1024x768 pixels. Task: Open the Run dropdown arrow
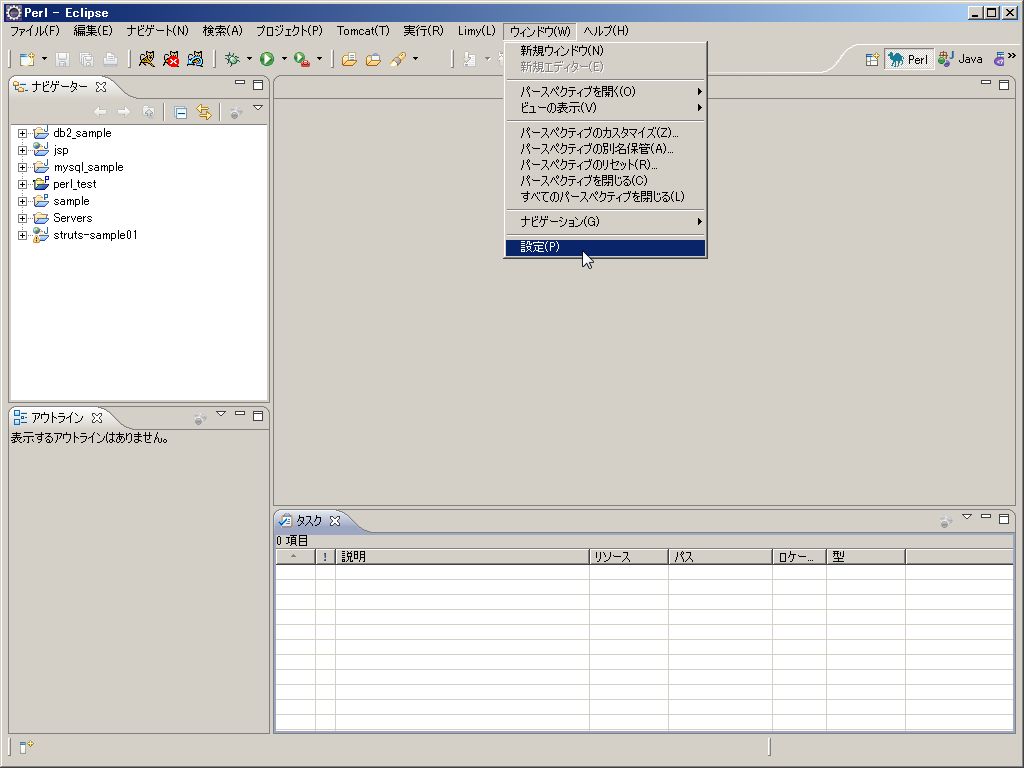(284, 59)
